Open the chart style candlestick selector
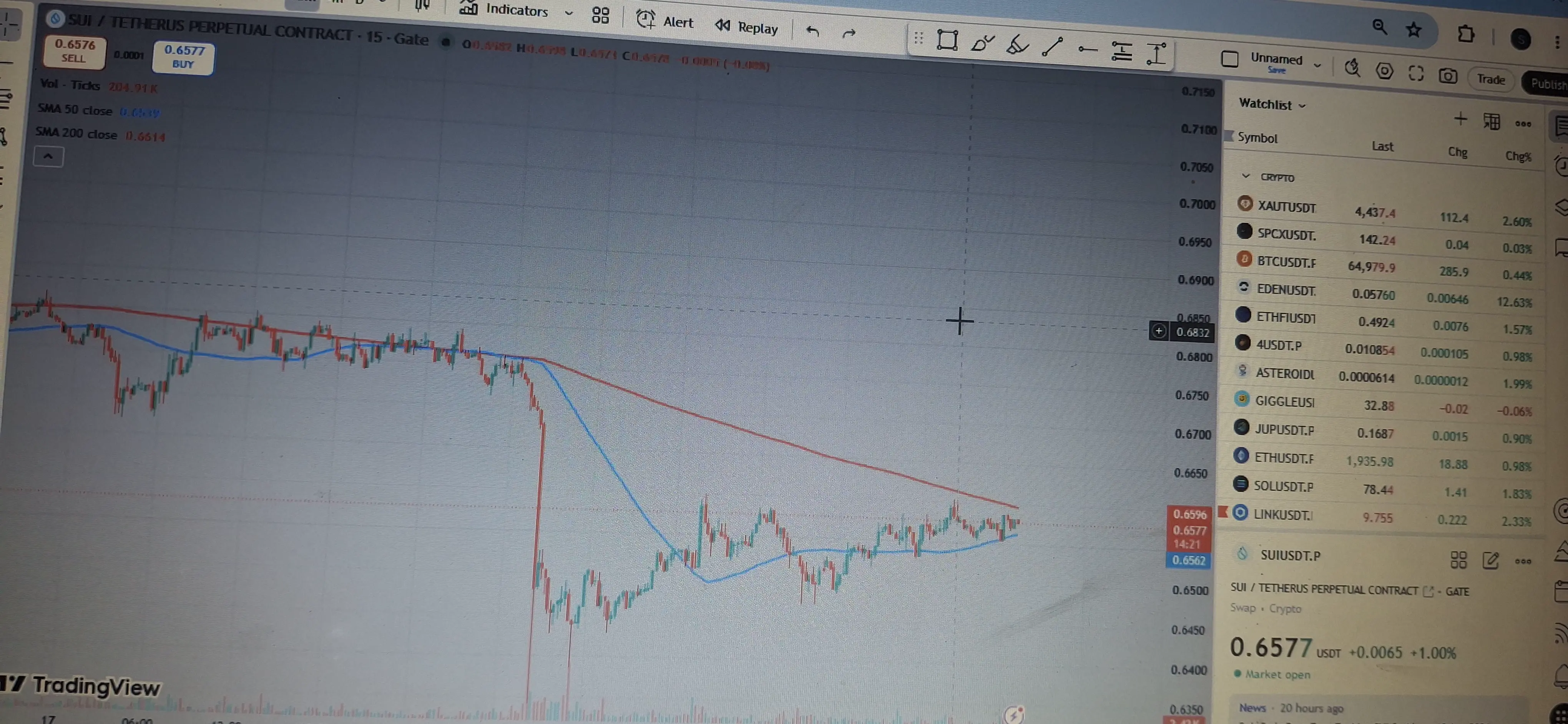The height and width of the screenshot is (724, 1568). point(422,5)
